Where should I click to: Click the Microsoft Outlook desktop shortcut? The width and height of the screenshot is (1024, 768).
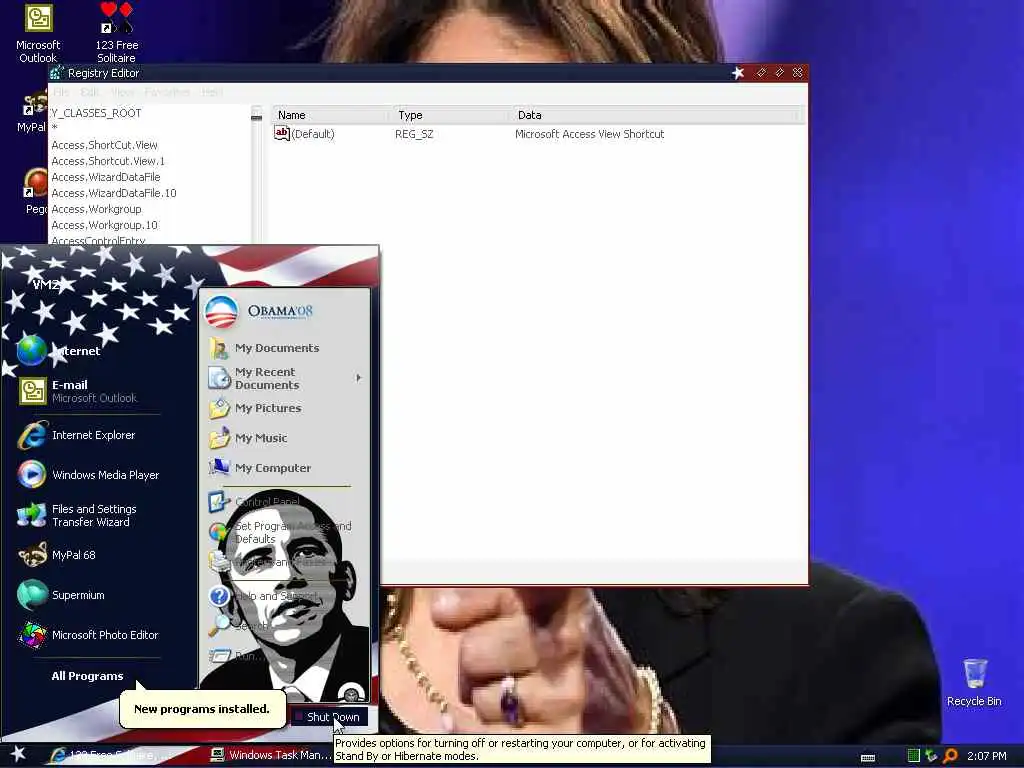[x=38, y=33]
